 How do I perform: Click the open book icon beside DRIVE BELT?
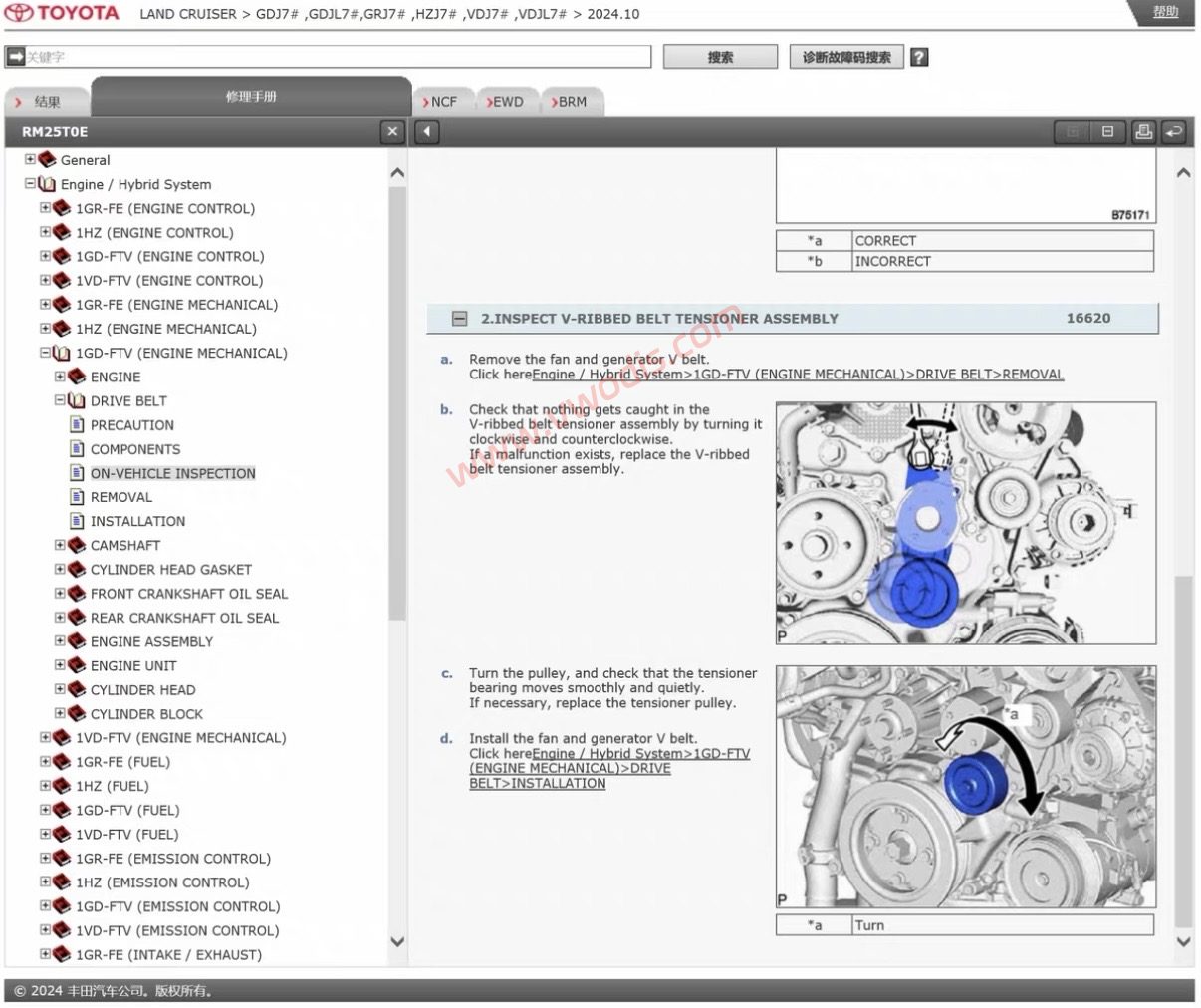coord(77,400)
